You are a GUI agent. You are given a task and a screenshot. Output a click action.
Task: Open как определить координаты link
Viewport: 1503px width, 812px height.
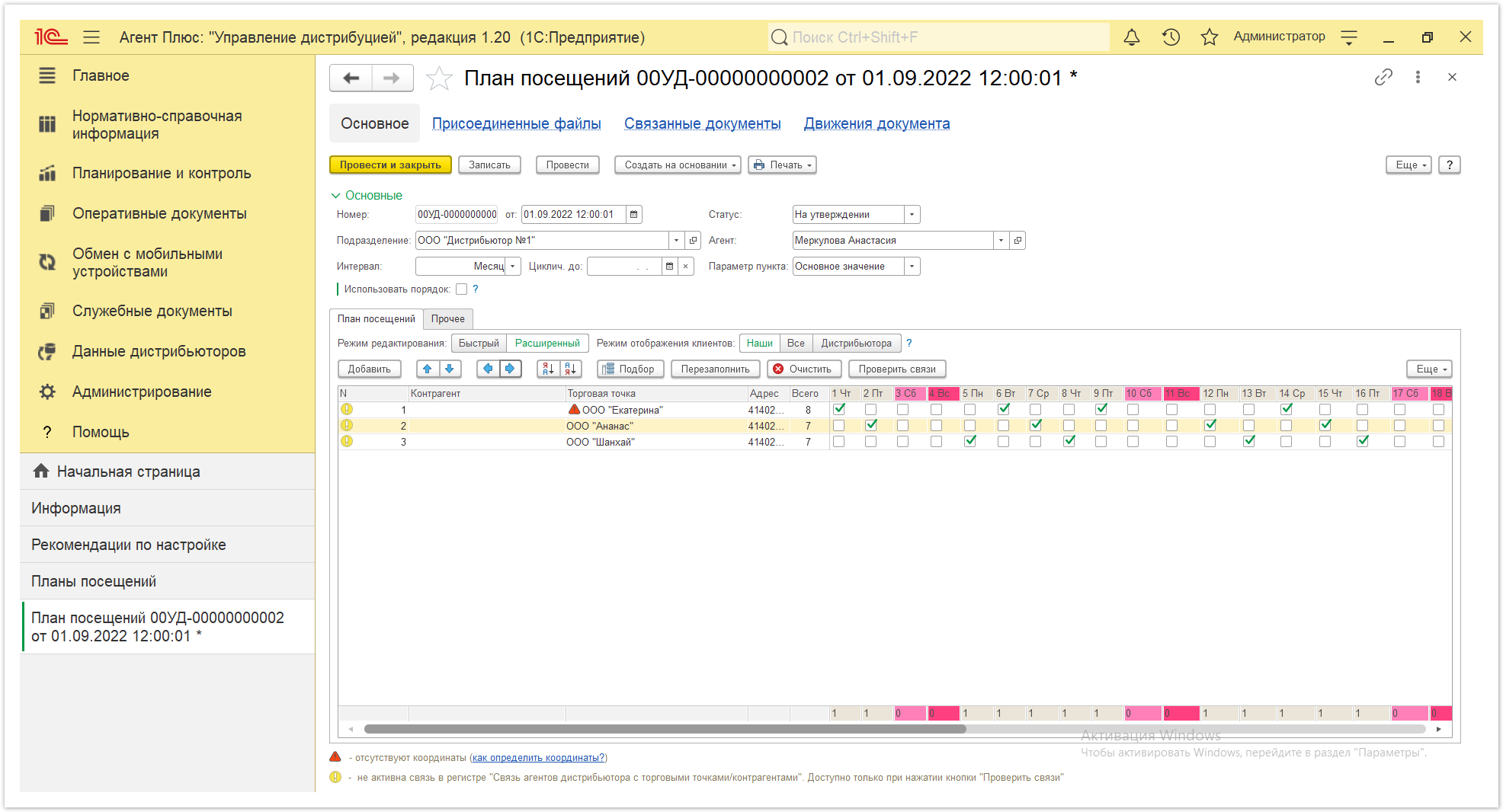[538, 758]
